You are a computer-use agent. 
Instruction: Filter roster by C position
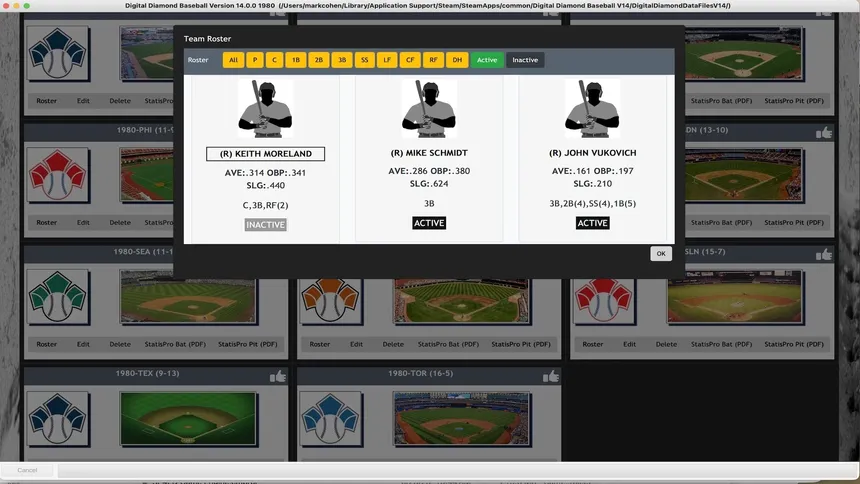click(x=274, y=60)
